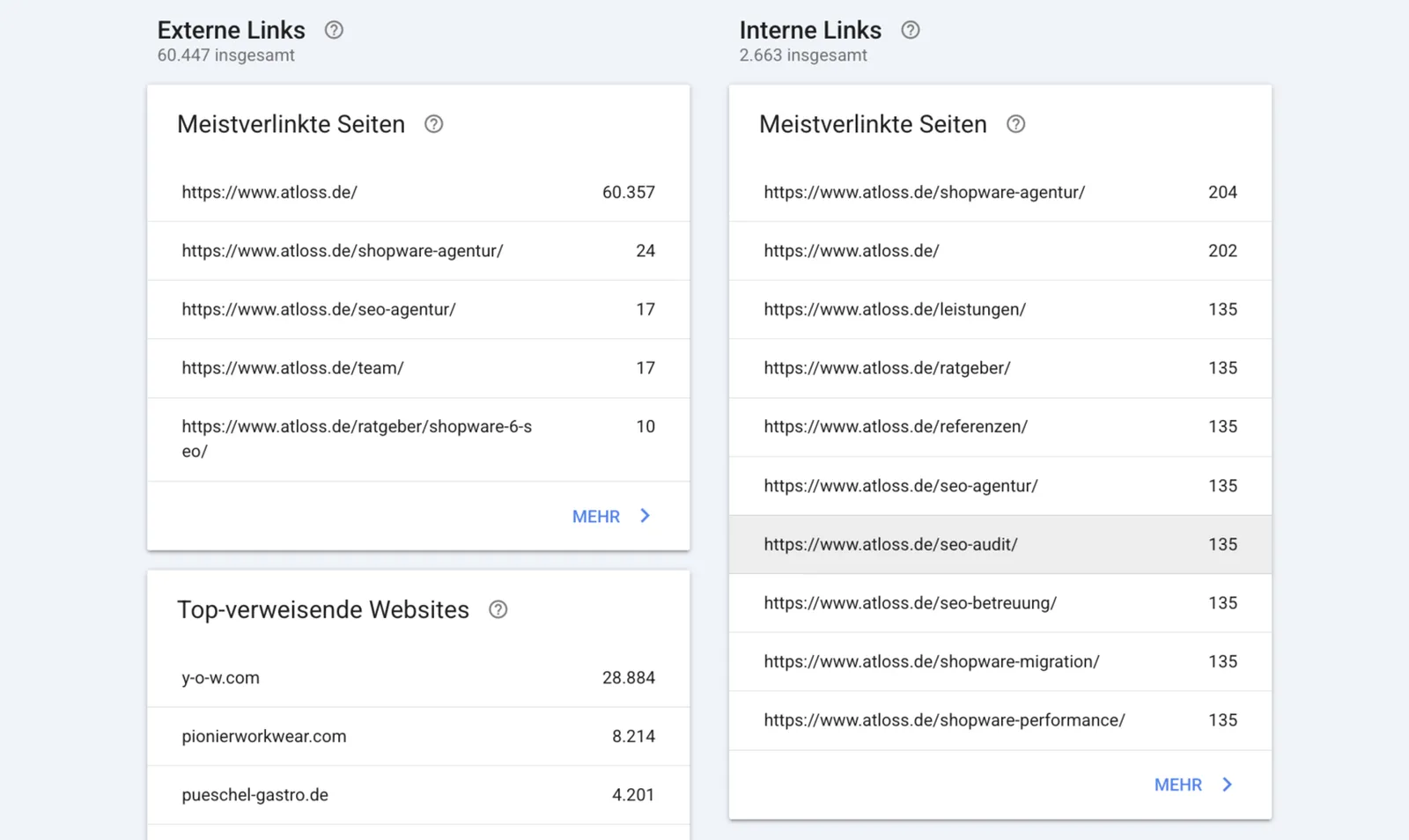Select referring site pionierworkwear.com
Image resolution: width=1409 pixels, height=840 pixels.
[x=418, y=736]
